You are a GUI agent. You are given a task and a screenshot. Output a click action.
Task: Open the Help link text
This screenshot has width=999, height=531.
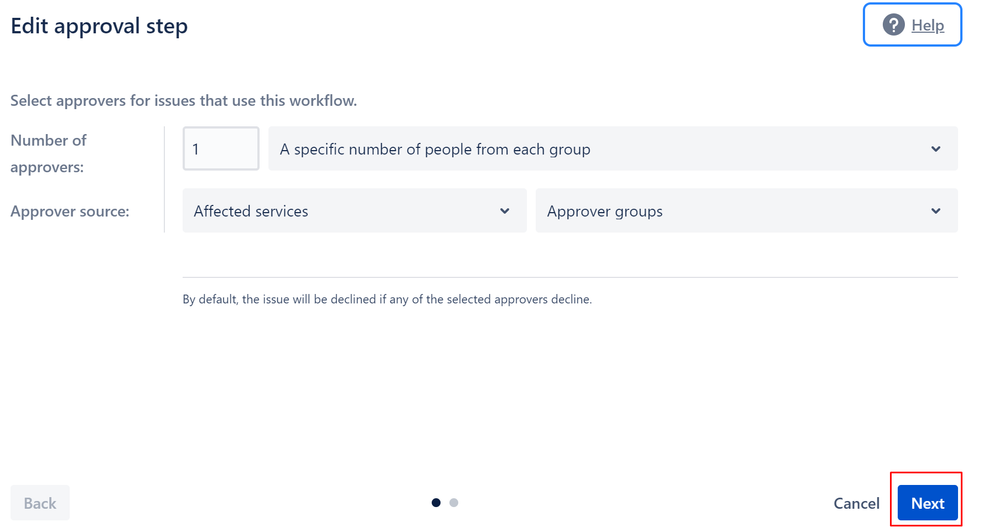(928, 26)
